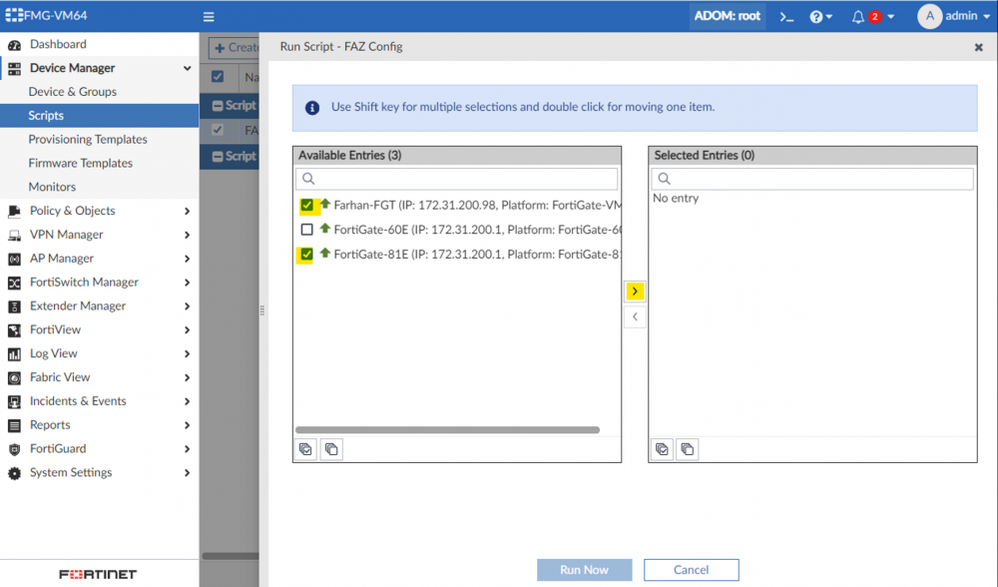Click the System Settings gear icon
Screen dimensions: 998x587
tap(14, 473)
